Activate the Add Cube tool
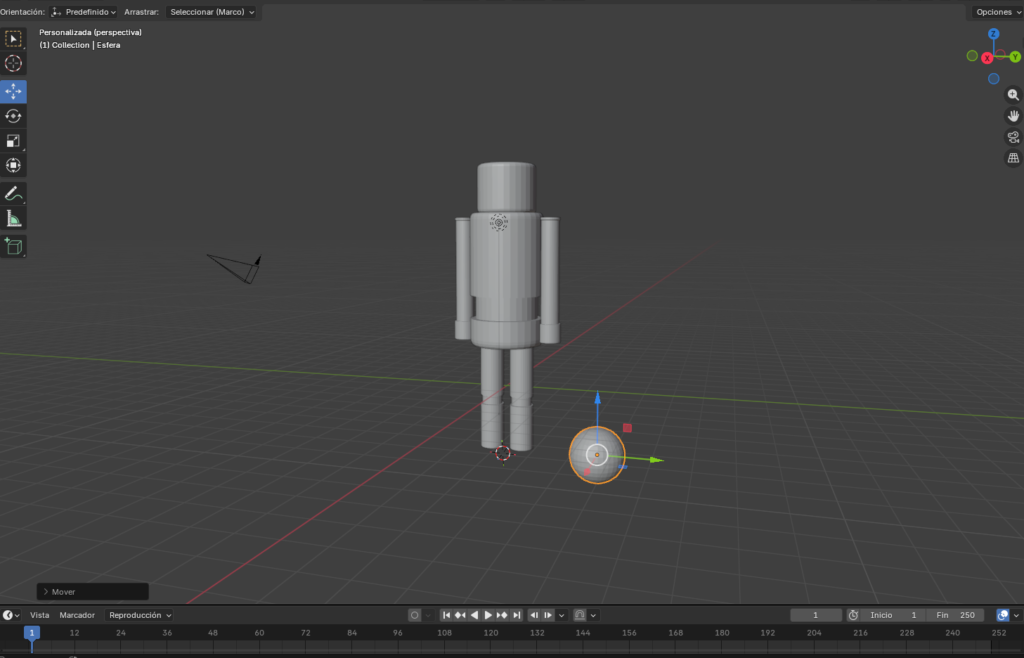This screenshot has height=658, width=1024. click(13, 246)
